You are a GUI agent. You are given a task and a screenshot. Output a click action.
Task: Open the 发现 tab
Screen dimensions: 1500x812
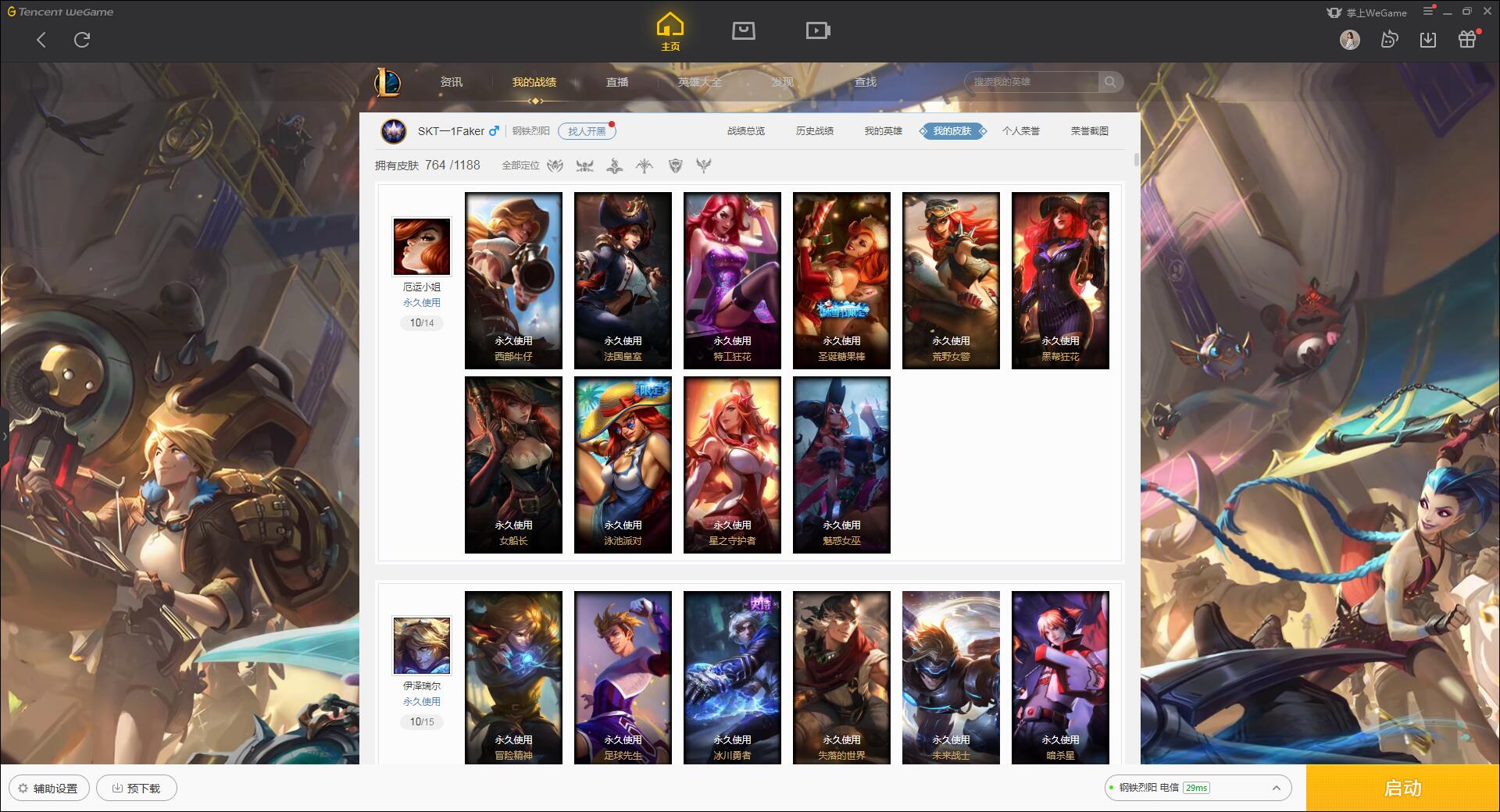[783, 82]
